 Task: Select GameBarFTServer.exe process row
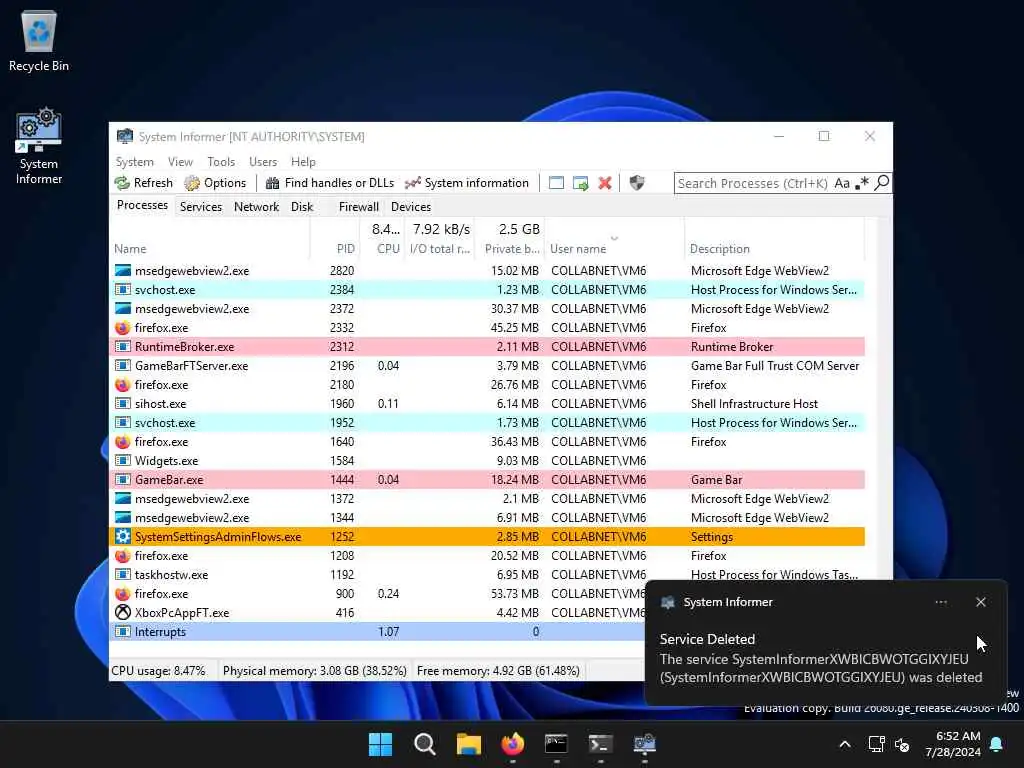(487, 366)
